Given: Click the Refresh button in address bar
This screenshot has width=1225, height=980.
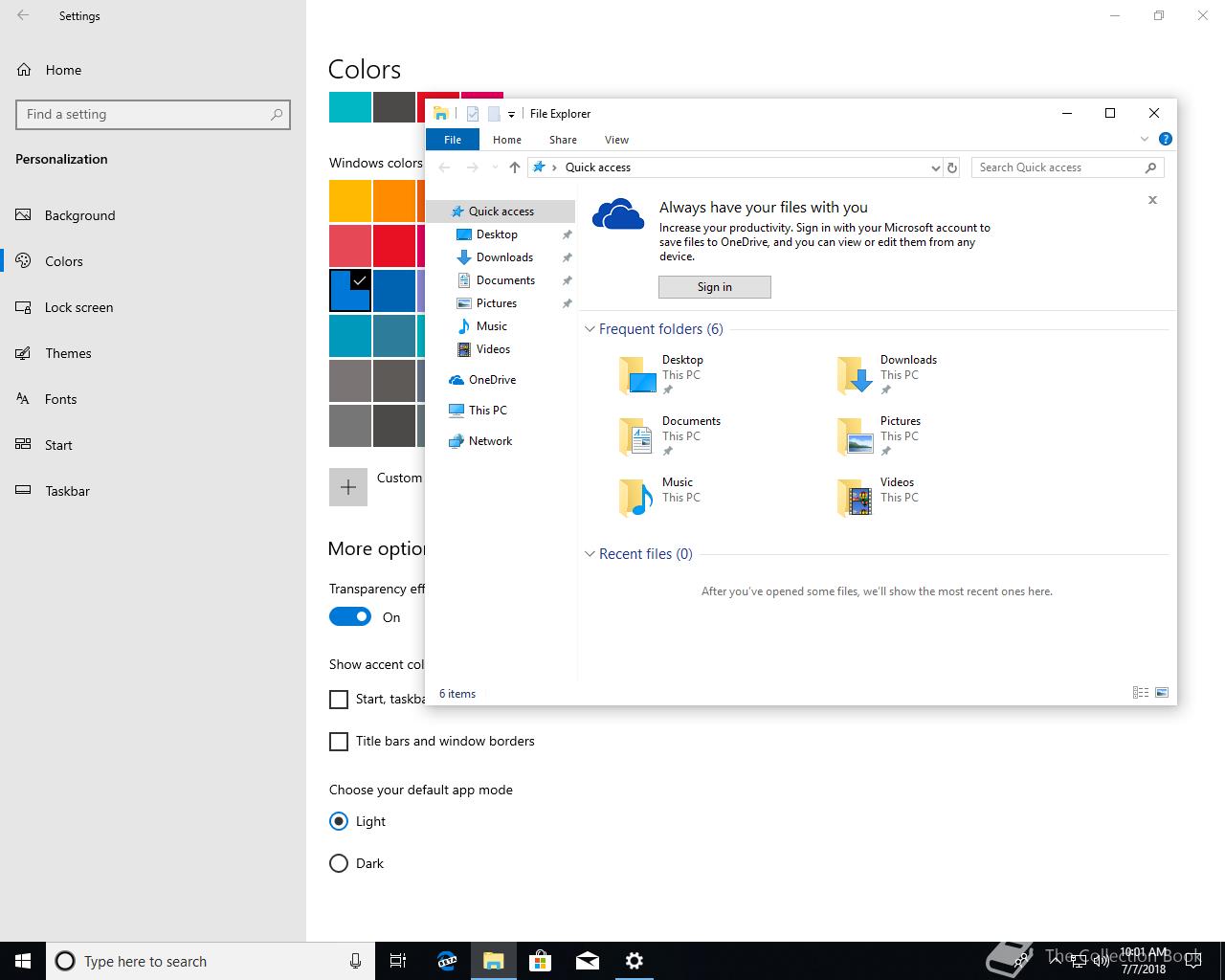Looking at the screenshot, I should pos(952,167).
